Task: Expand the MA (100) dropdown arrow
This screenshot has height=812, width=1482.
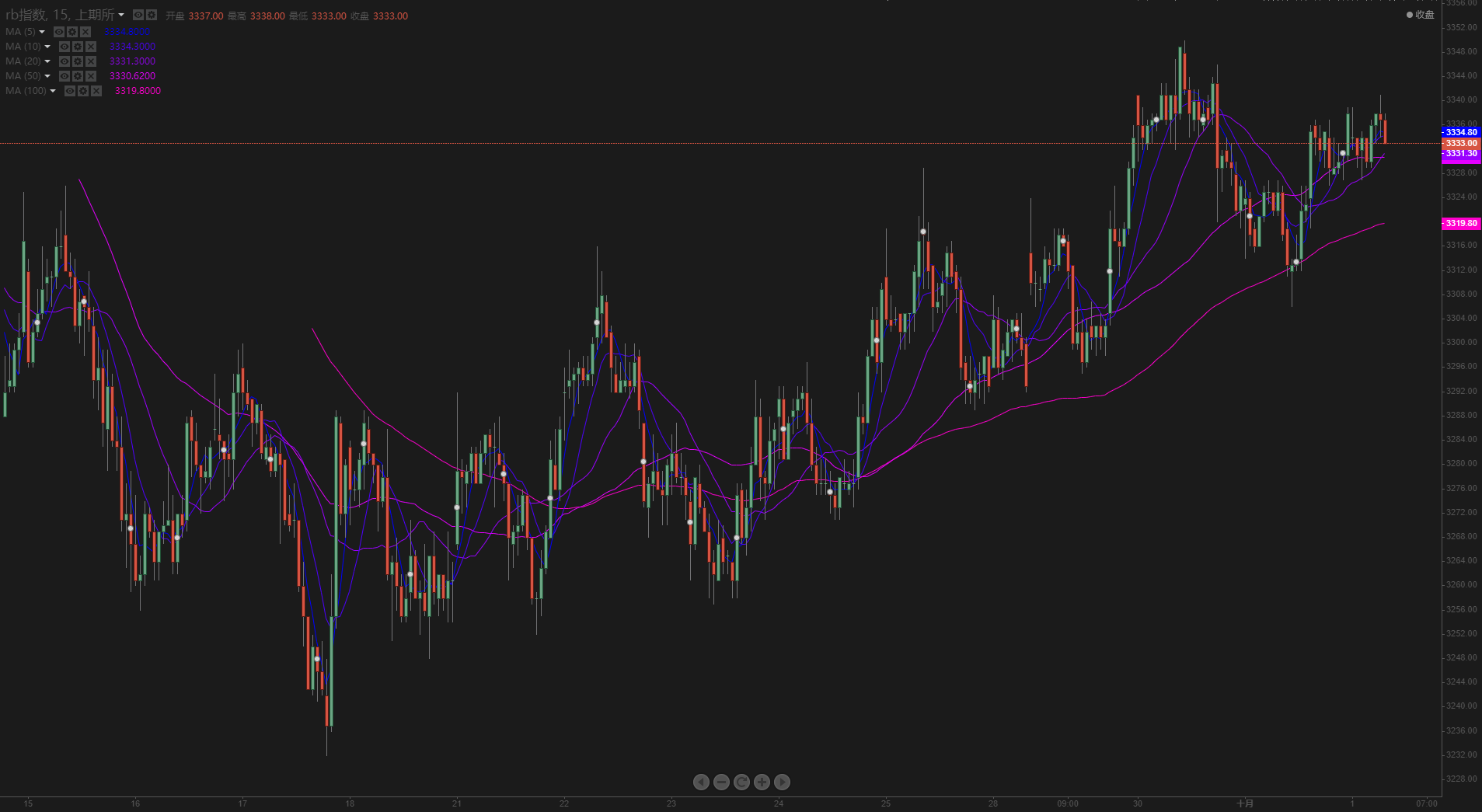Action: (x=53, y=91)
